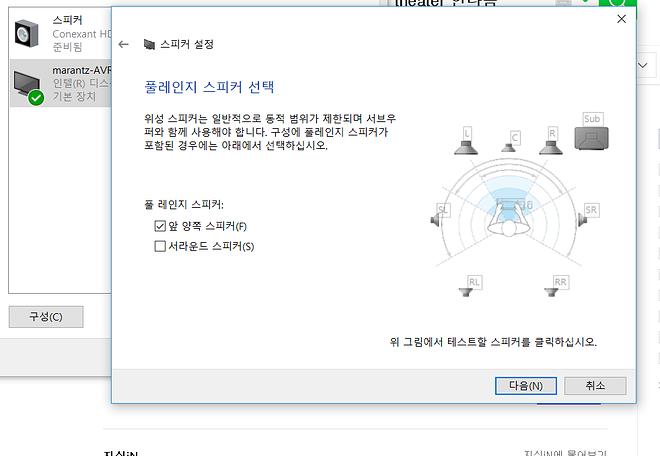Viewport: 660px width, 456px height.
Task: Select the marantz-AVR playback device
Action: (x=61, y=83)
